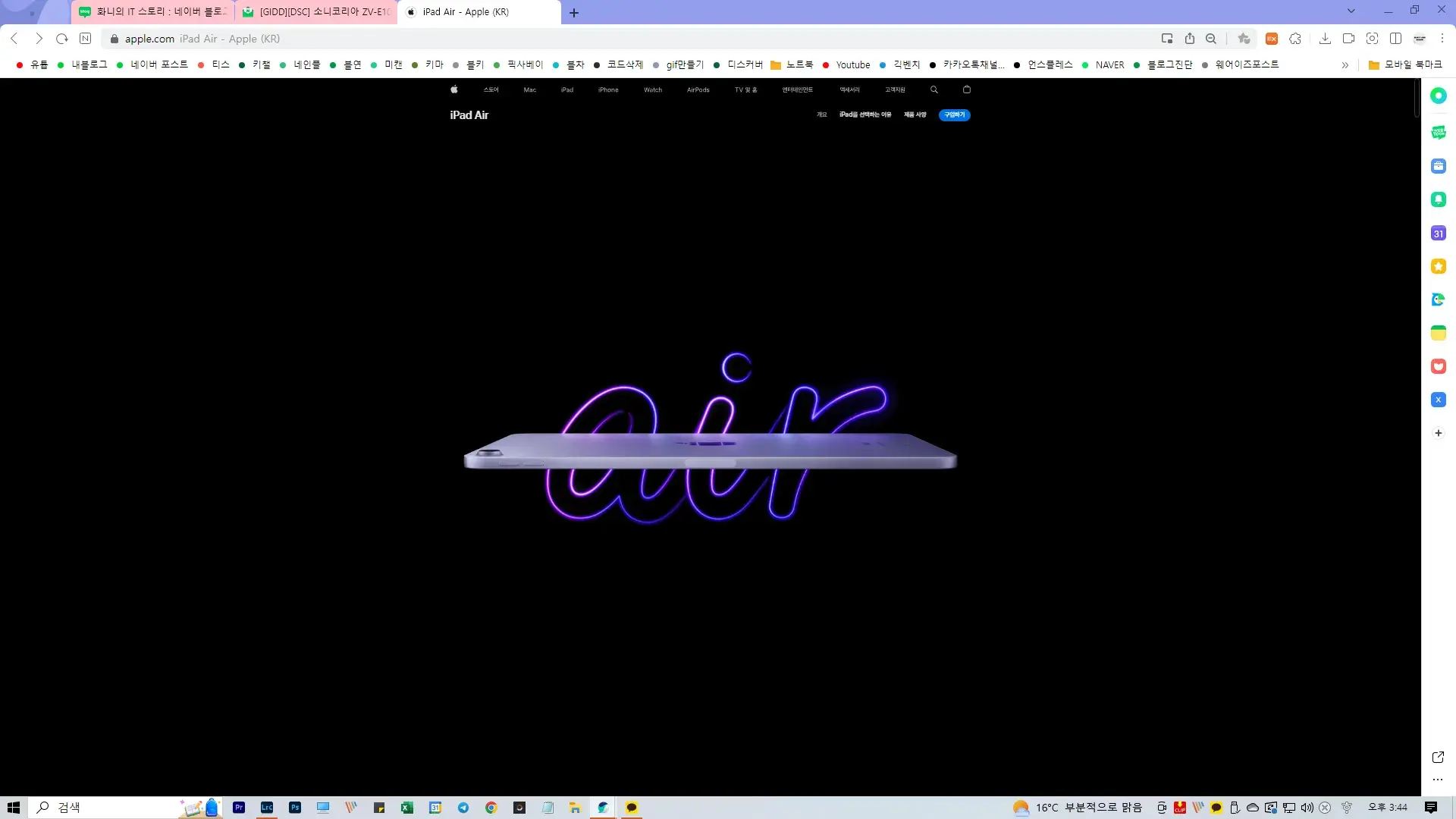Click the screen capture icon in the toolbar
This screenshot has width=1456, height=819.
pos(1372,39)
